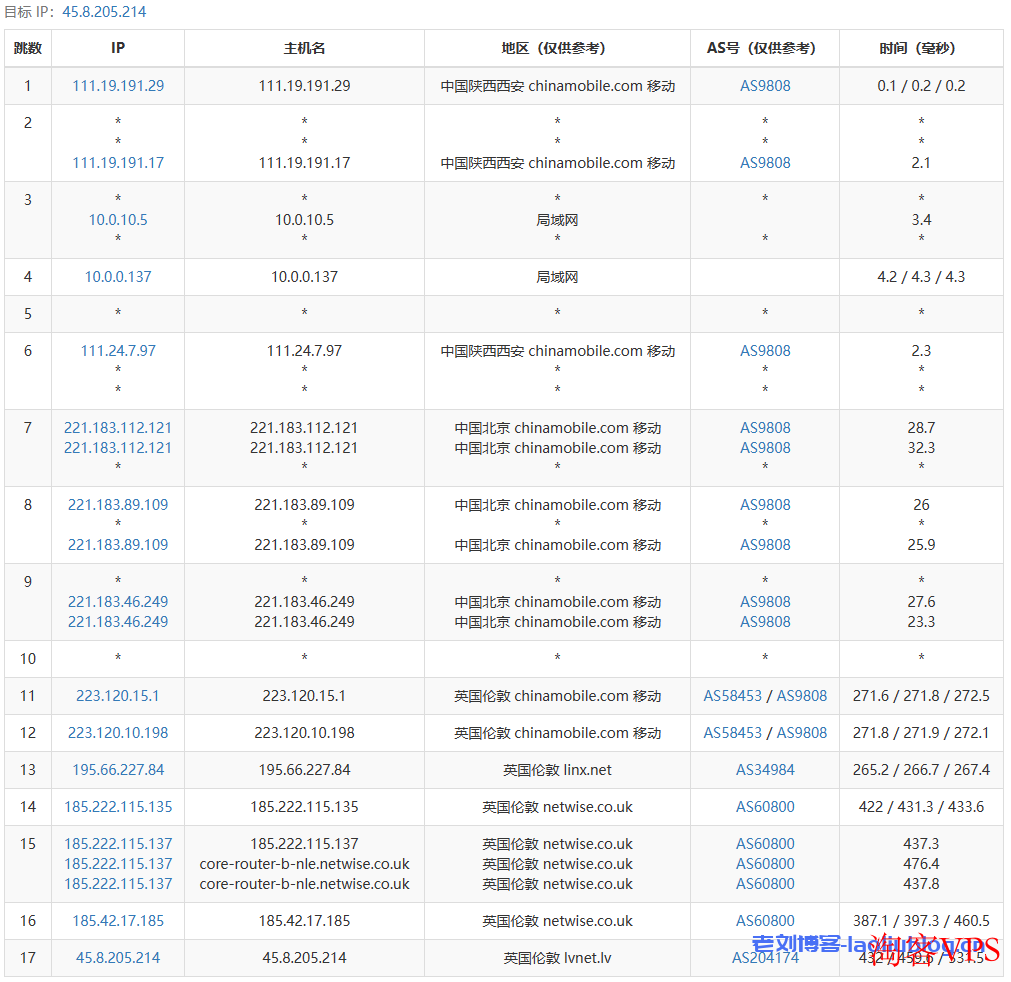Select region 英国伦敦 linx.net in hop 13
The width and height of the screenshot is (1011, 982).
click(x=557, y=770)
